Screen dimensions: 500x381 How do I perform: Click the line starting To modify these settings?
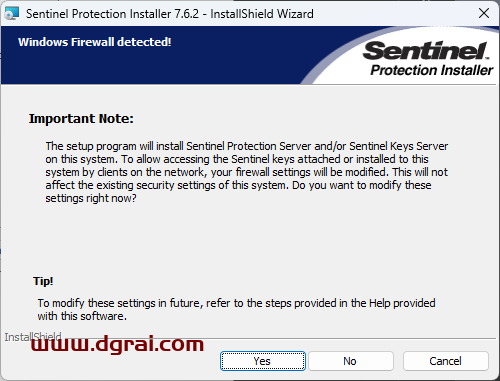coord(236,303)
